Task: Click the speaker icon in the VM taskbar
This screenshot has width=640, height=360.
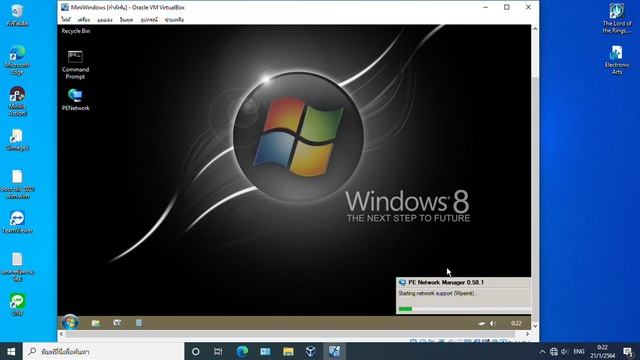Action: [x=493, y=323]
